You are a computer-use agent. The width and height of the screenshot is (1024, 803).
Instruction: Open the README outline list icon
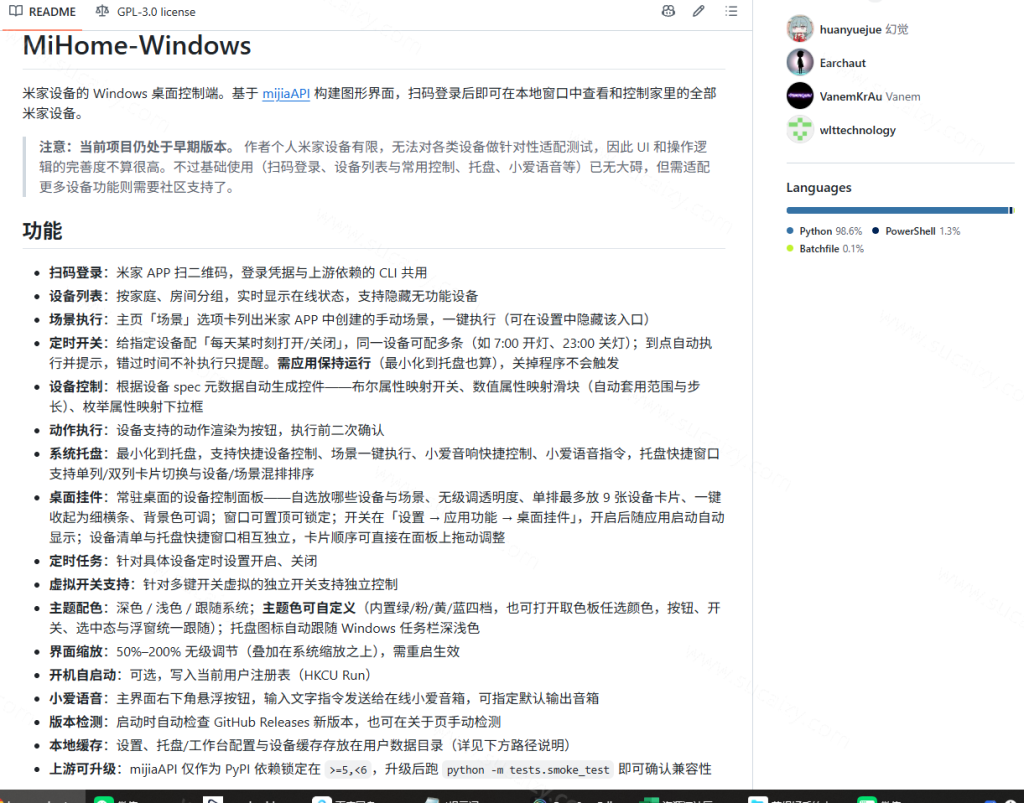point(731,11)
